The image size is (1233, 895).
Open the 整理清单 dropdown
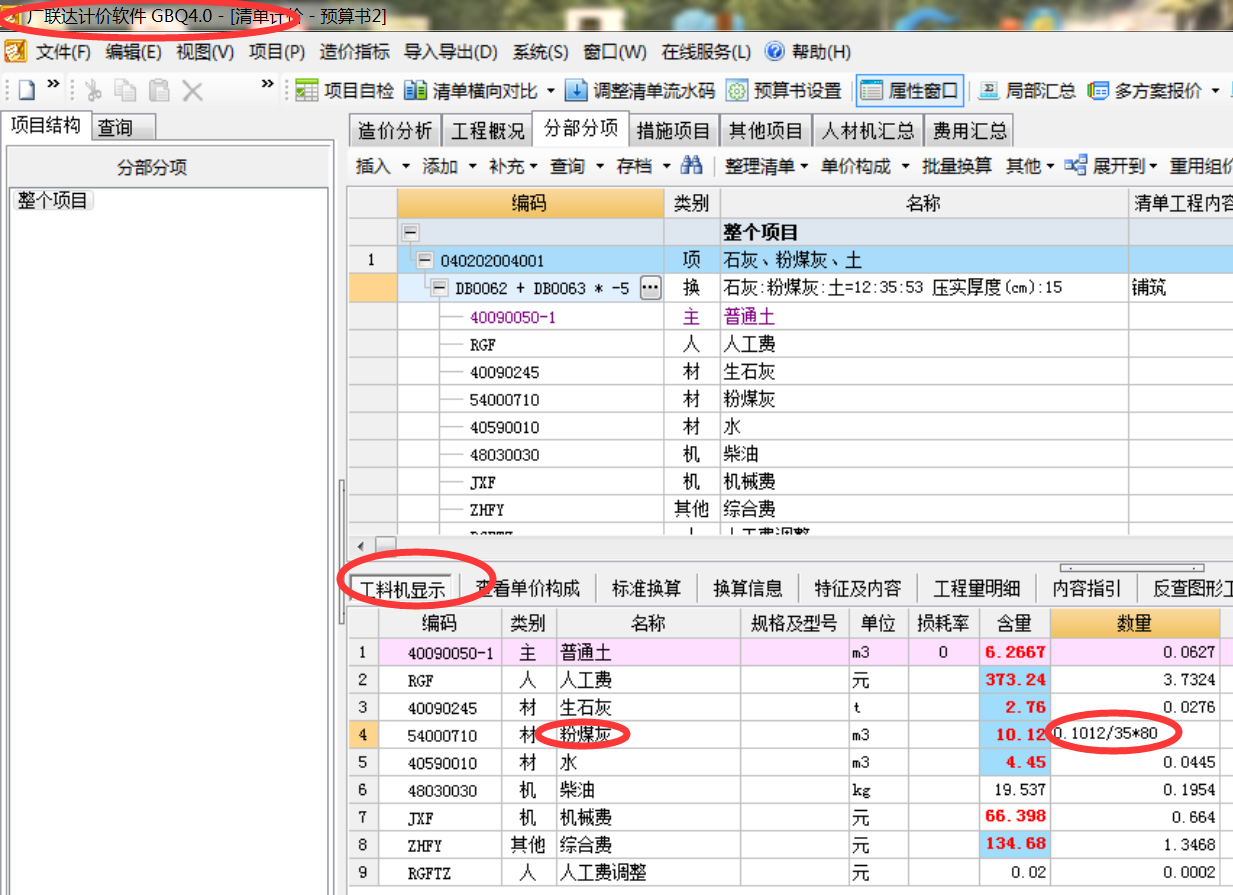coord(803,166)
